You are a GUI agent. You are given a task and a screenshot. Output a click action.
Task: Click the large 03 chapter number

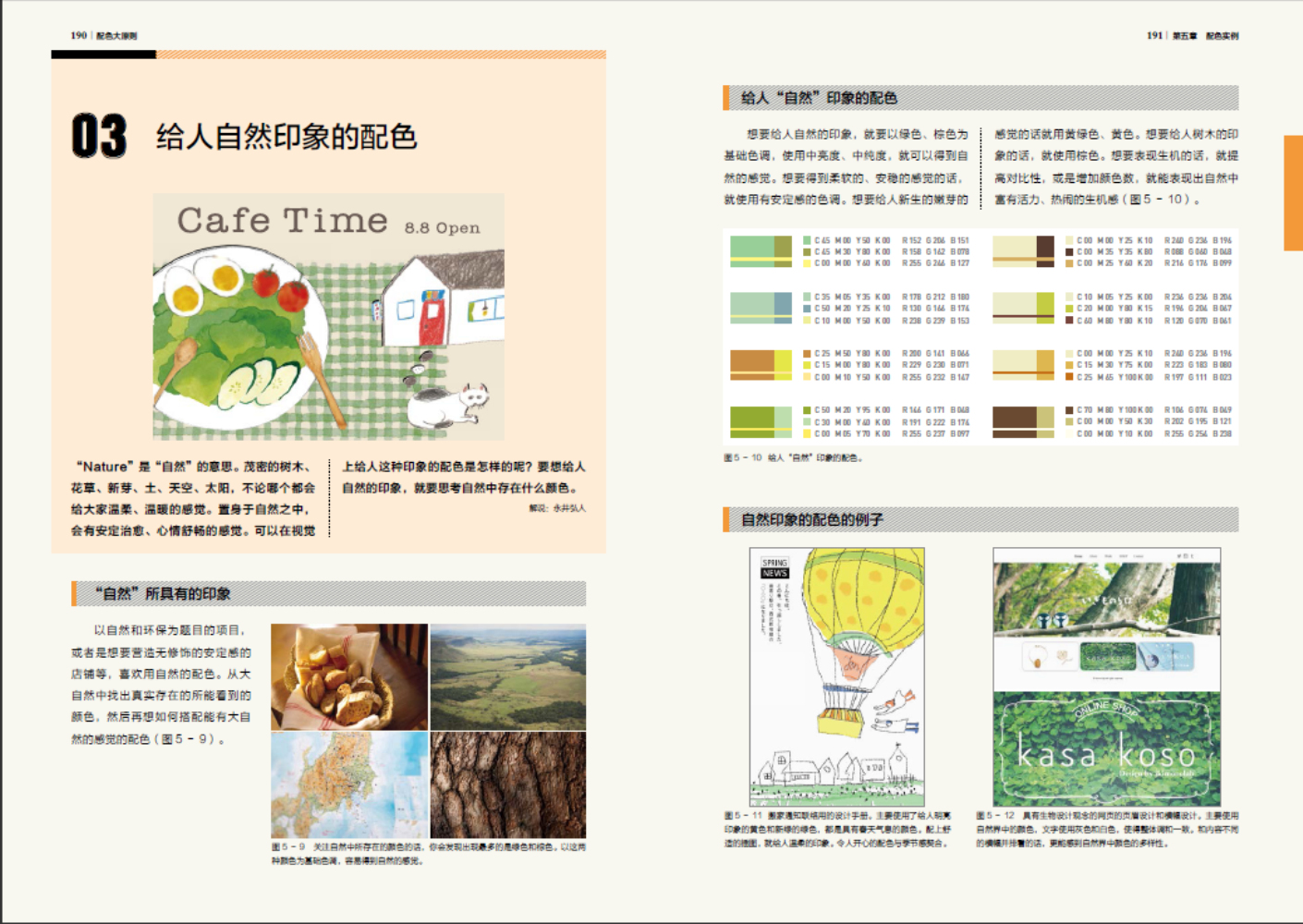pos(99,137)
